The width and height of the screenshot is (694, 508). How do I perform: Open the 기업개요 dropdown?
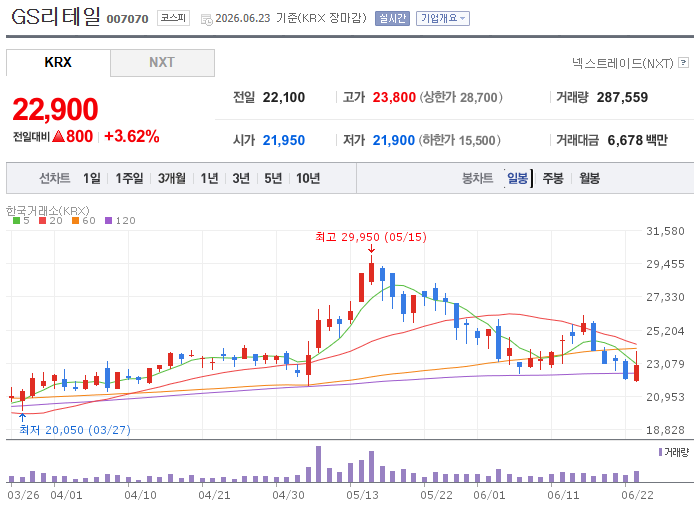click(443, 19)
